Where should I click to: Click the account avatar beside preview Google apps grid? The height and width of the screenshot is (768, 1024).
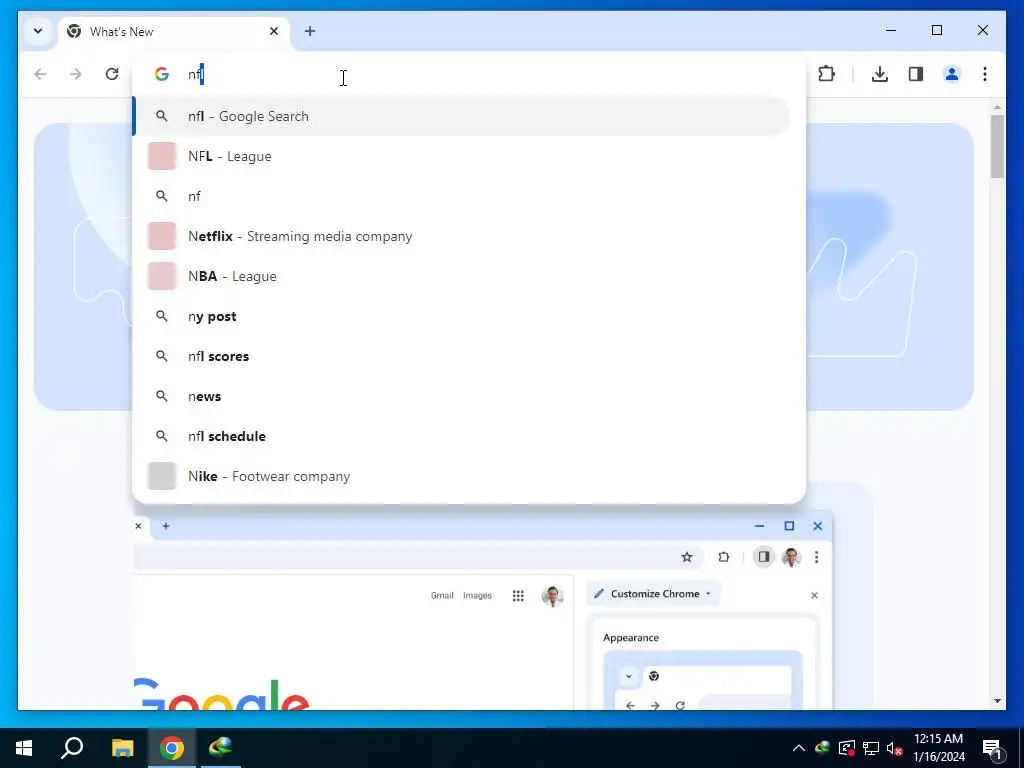[x=552, y=596]
